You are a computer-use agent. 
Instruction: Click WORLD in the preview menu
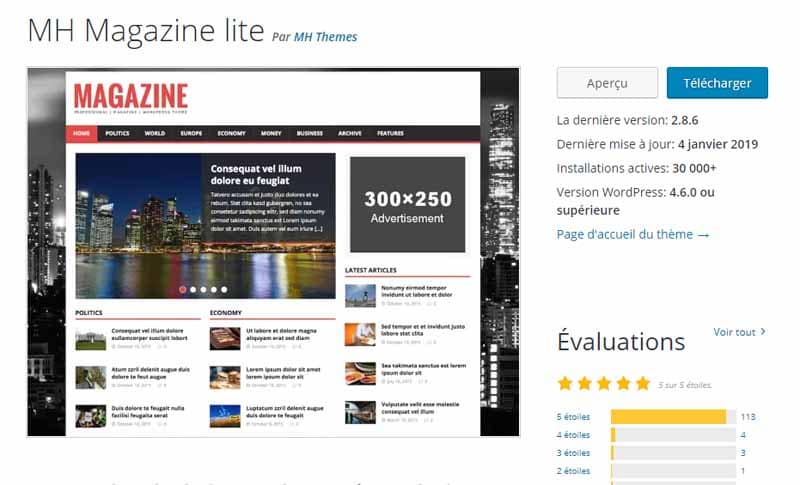click(x=155, y=133)
